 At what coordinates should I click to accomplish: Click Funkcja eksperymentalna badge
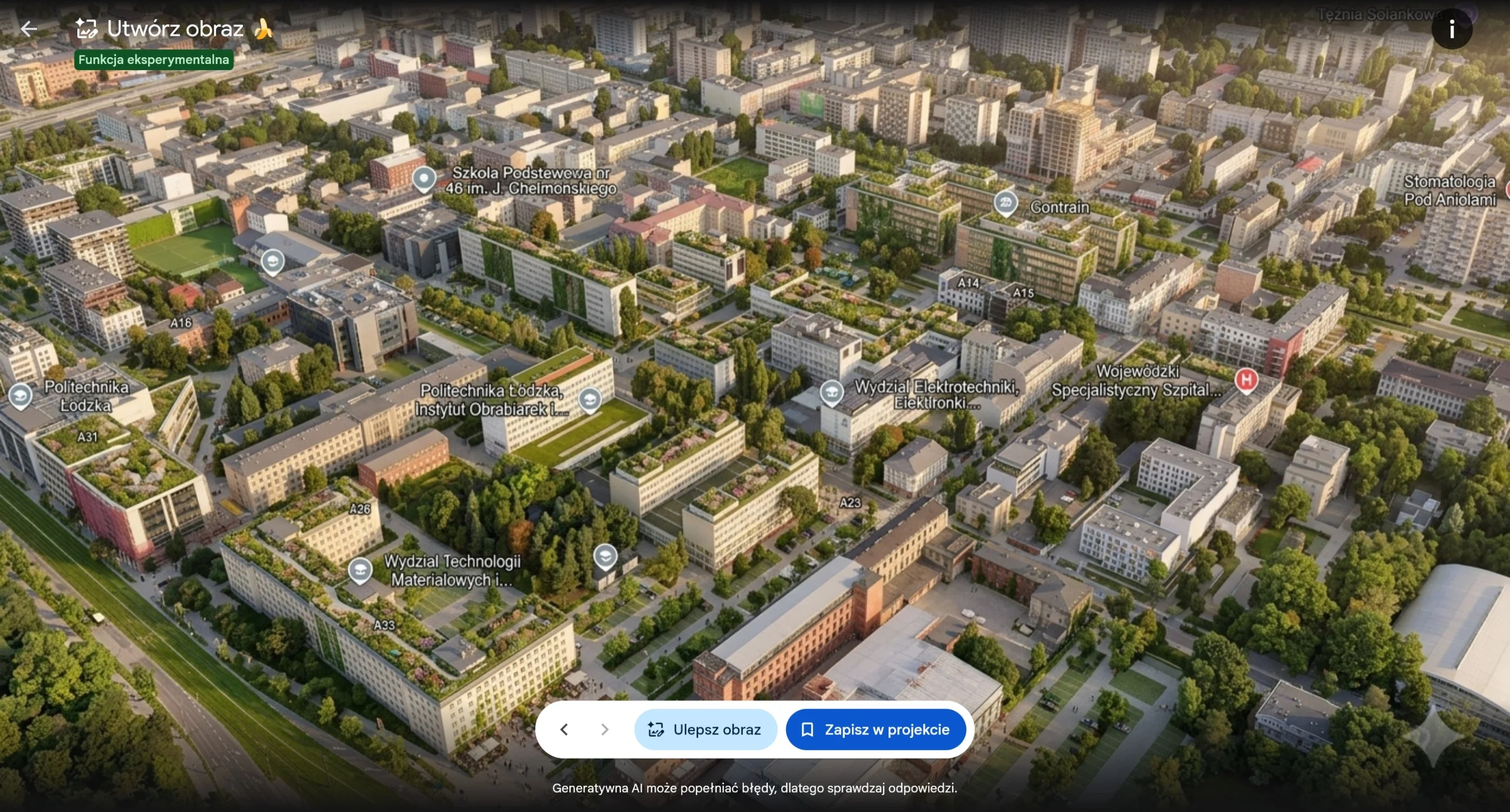click(154, 60)
